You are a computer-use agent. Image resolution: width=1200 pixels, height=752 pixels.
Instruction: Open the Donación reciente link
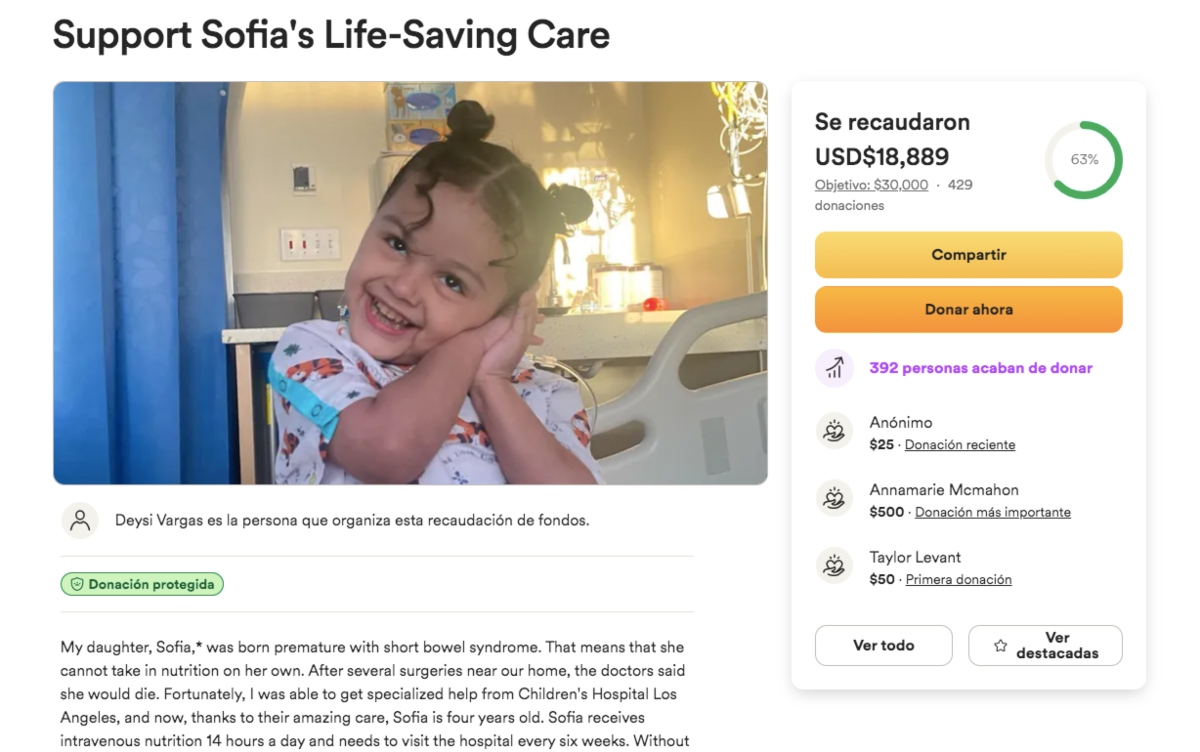point(960,445)
